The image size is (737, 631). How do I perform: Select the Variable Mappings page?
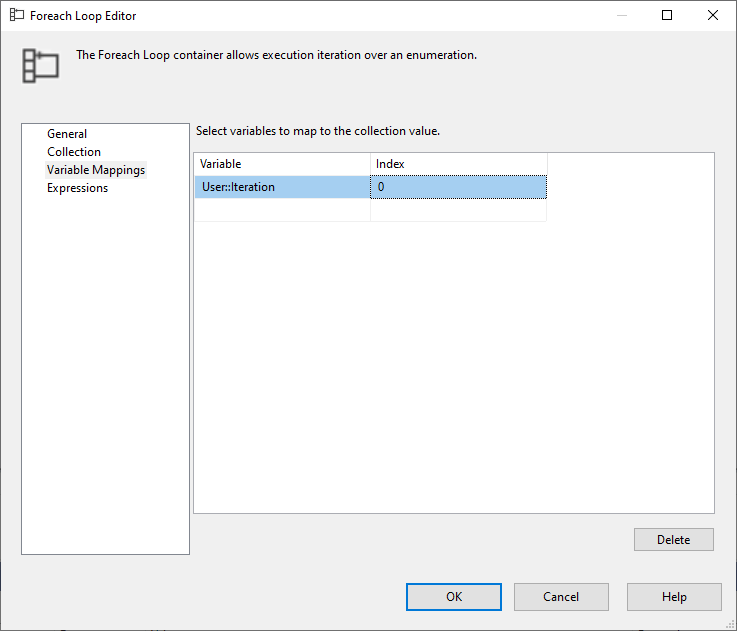click(96, 170)
